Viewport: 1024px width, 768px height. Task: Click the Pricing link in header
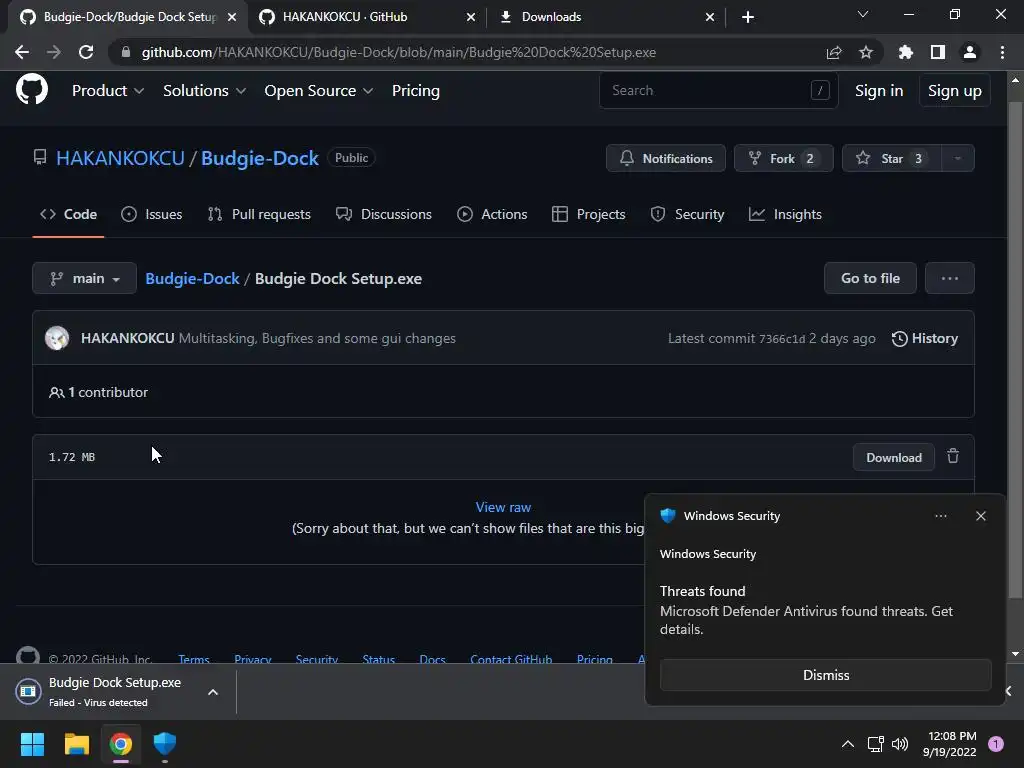(415, 91)
